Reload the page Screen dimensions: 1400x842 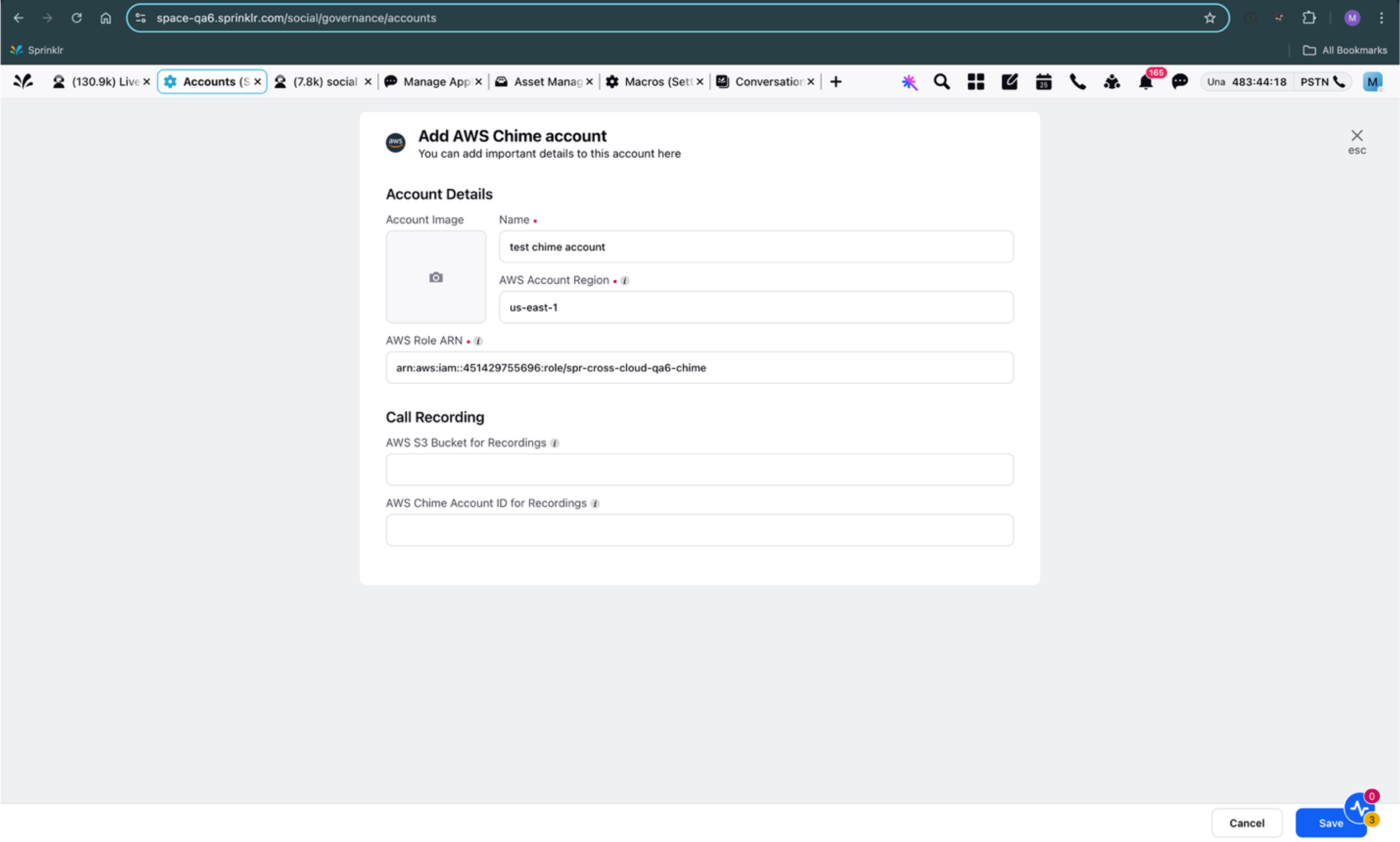[77, 18]
